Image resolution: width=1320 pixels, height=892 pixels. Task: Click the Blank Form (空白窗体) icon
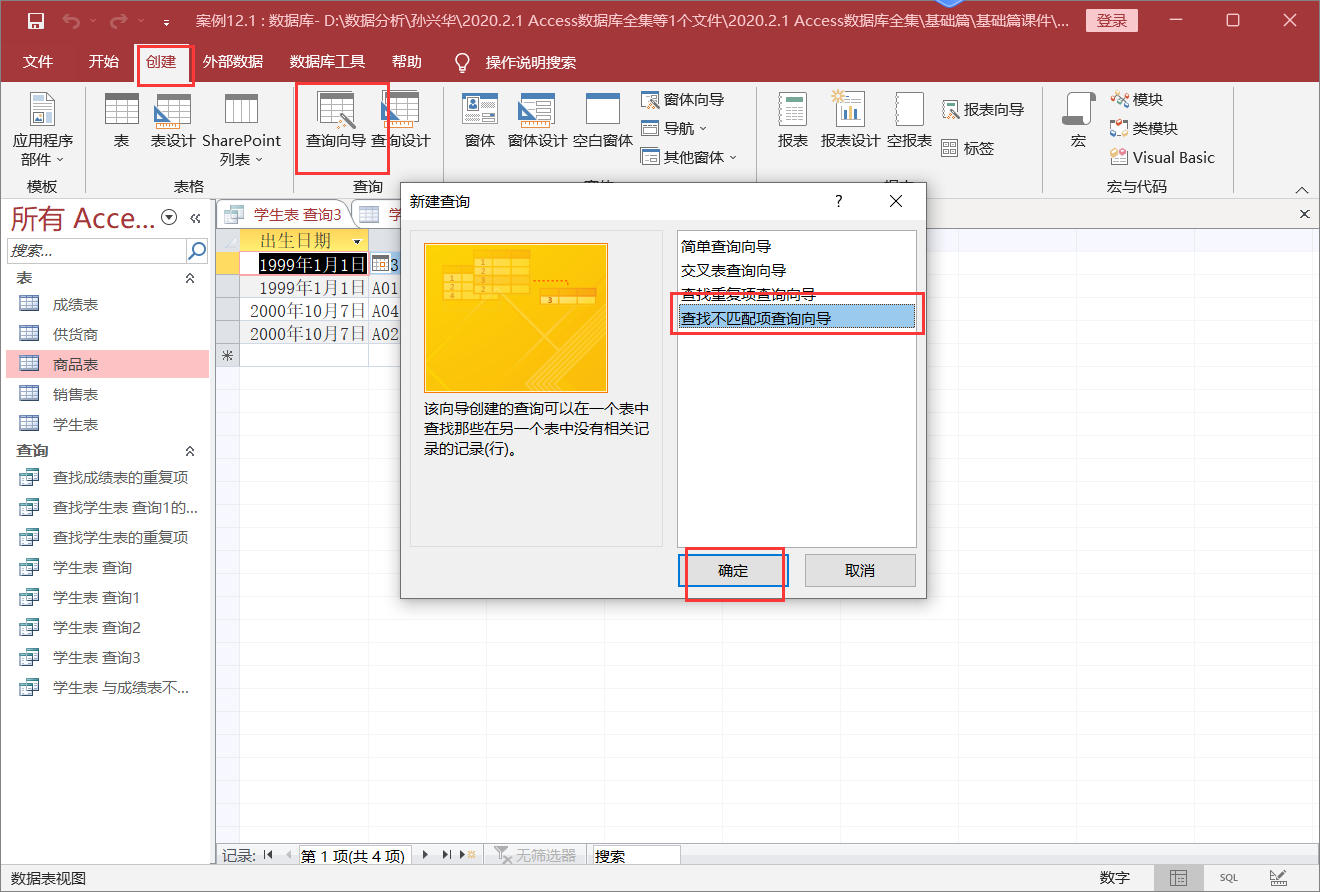click(603, 121)
